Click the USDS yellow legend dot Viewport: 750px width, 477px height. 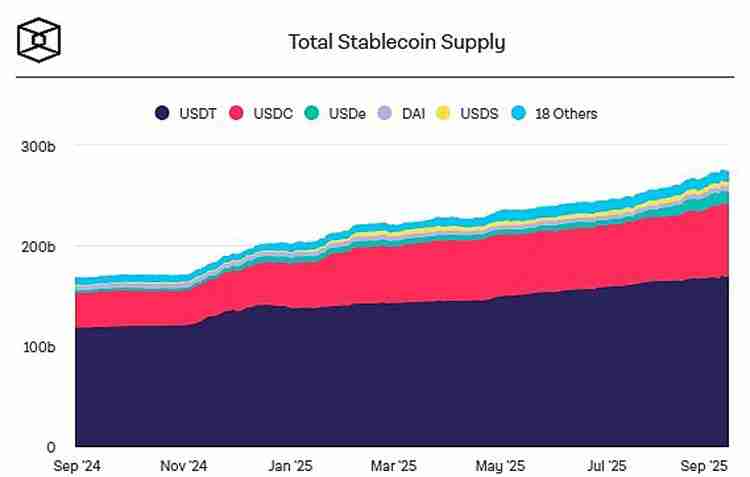pos(443,113)
